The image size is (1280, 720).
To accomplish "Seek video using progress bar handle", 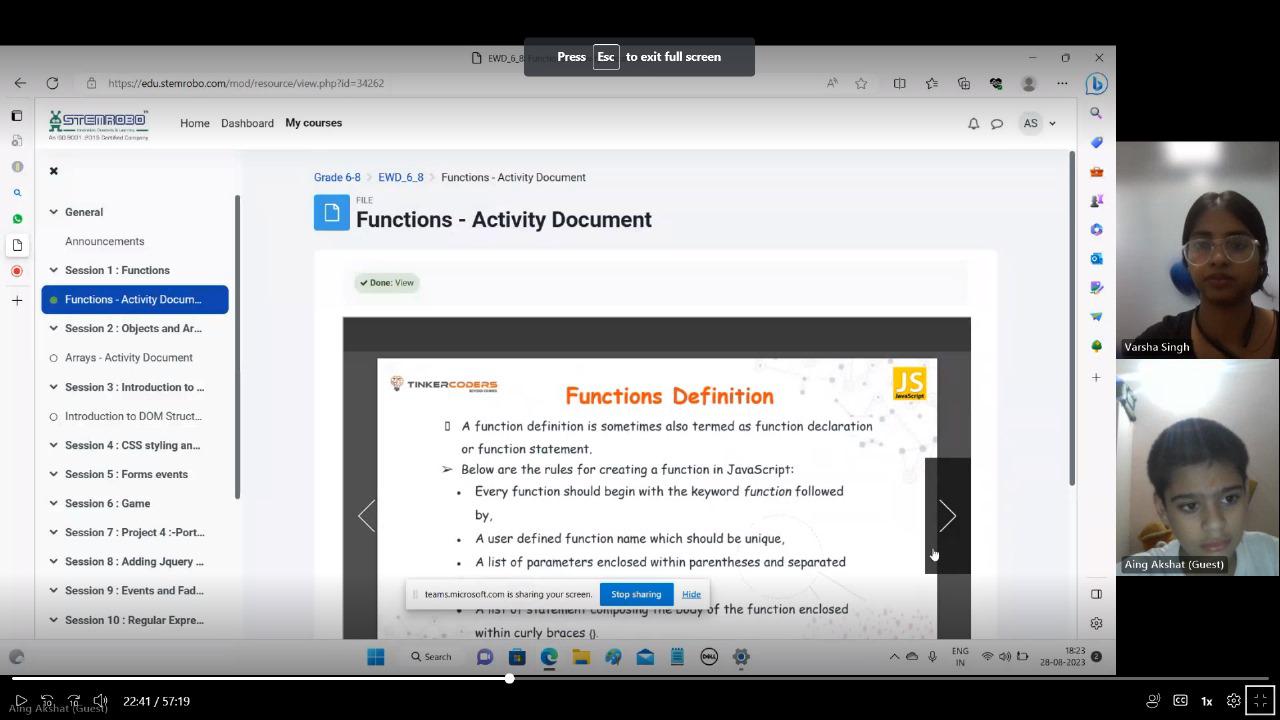I will point(509,678).
